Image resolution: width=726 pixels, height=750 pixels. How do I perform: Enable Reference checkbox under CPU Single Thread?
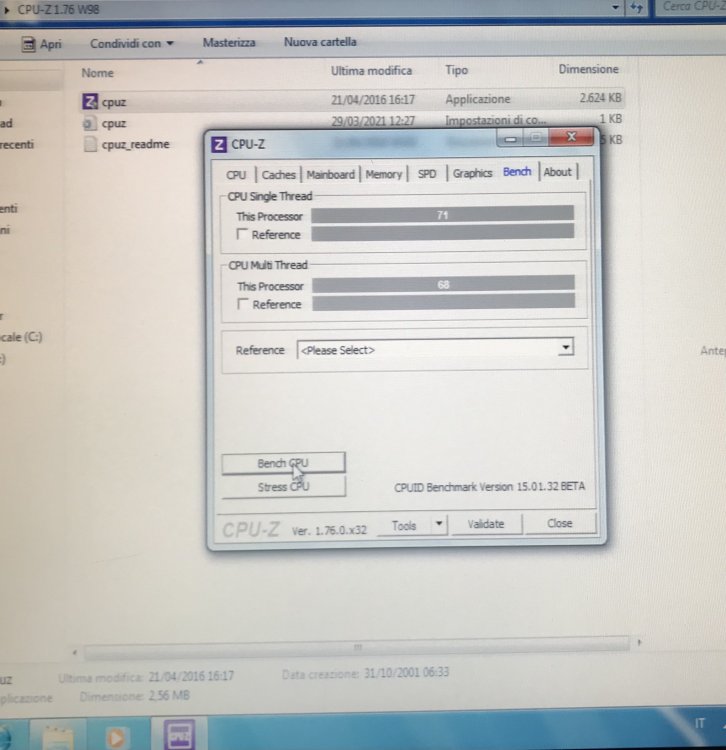[242, 234]
